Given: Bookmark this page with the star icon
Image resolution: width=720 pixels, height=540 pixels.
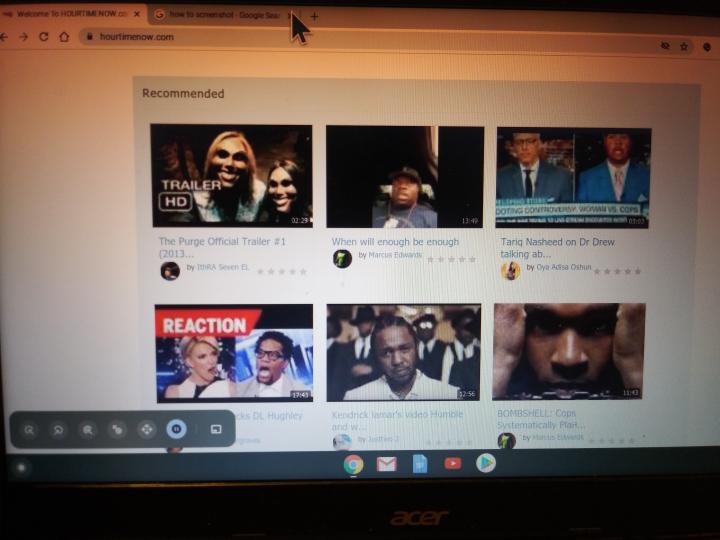Looking at the screenshot, I should tap(684, 46).
